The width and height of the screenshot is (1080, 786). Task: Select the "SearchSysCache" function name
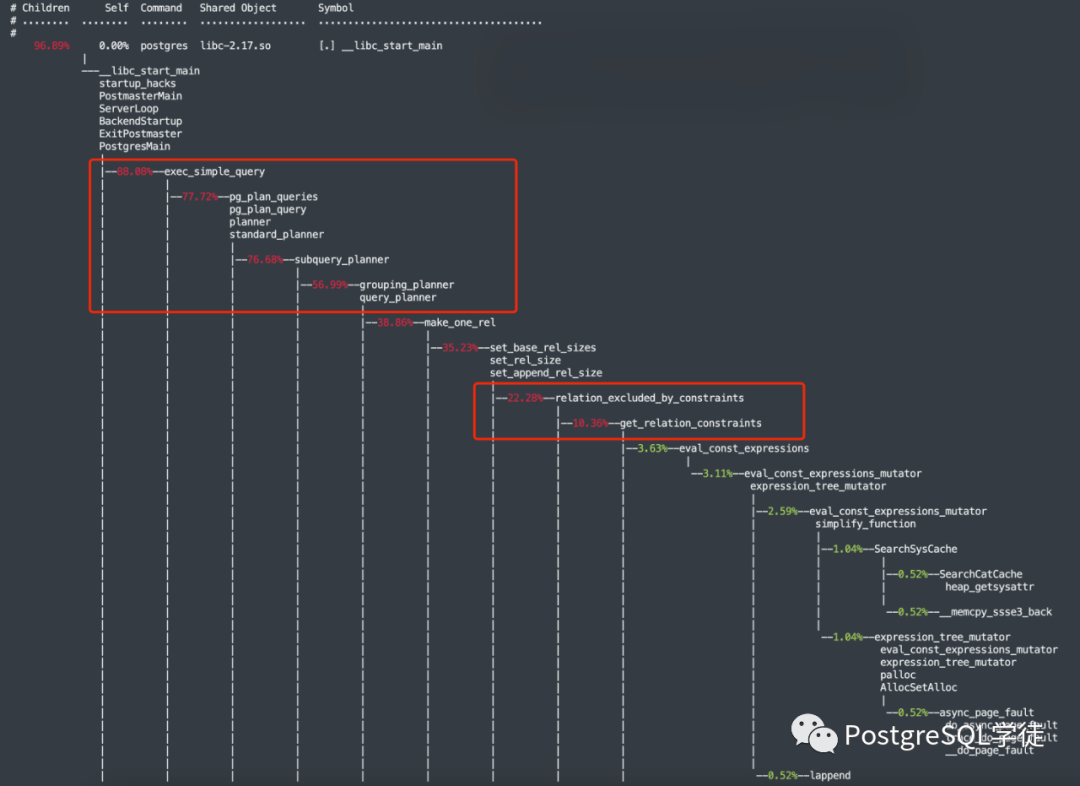coord(915,549)
